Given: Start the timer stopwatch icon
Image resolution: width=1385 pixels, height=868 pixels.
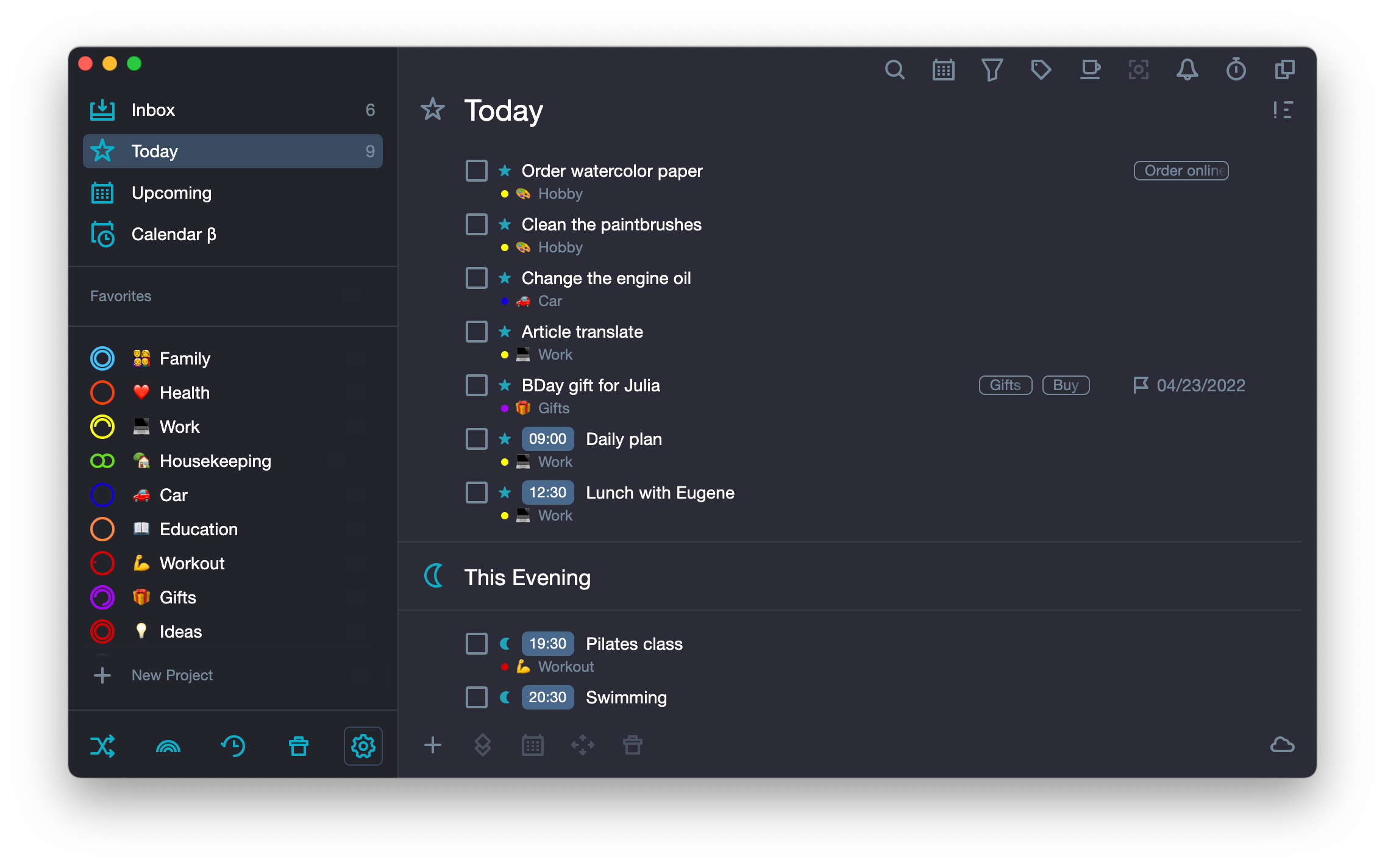Looking at the screenshot, I should point(1236,70).
